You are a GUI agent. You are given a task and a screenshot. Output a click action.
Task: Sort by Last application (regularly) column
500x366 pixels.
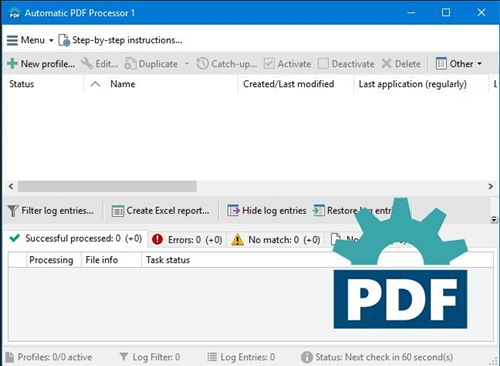pyautogui.click(x=412, y=84)
